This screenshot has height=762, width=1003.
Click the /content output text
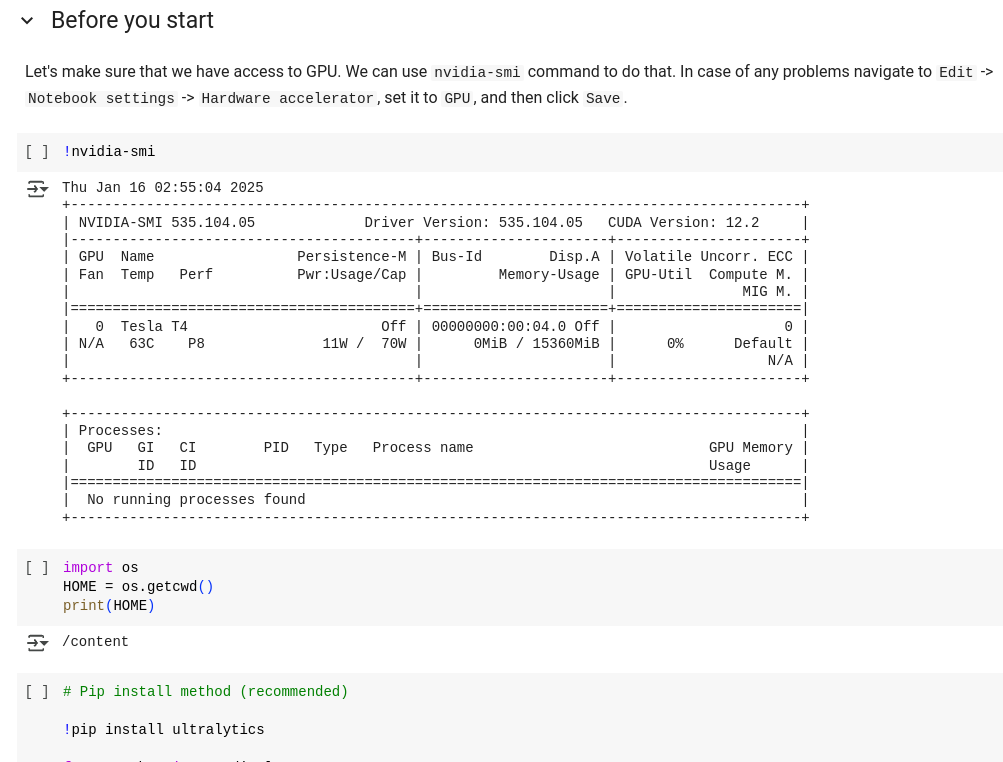click(x=95, y=642)
